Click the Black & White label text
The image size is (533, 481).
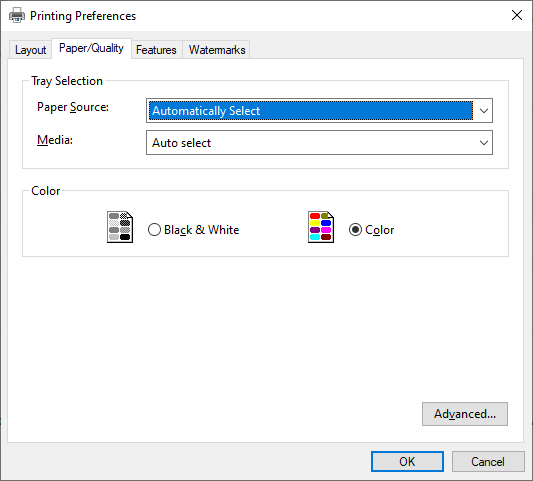point(202,230)
